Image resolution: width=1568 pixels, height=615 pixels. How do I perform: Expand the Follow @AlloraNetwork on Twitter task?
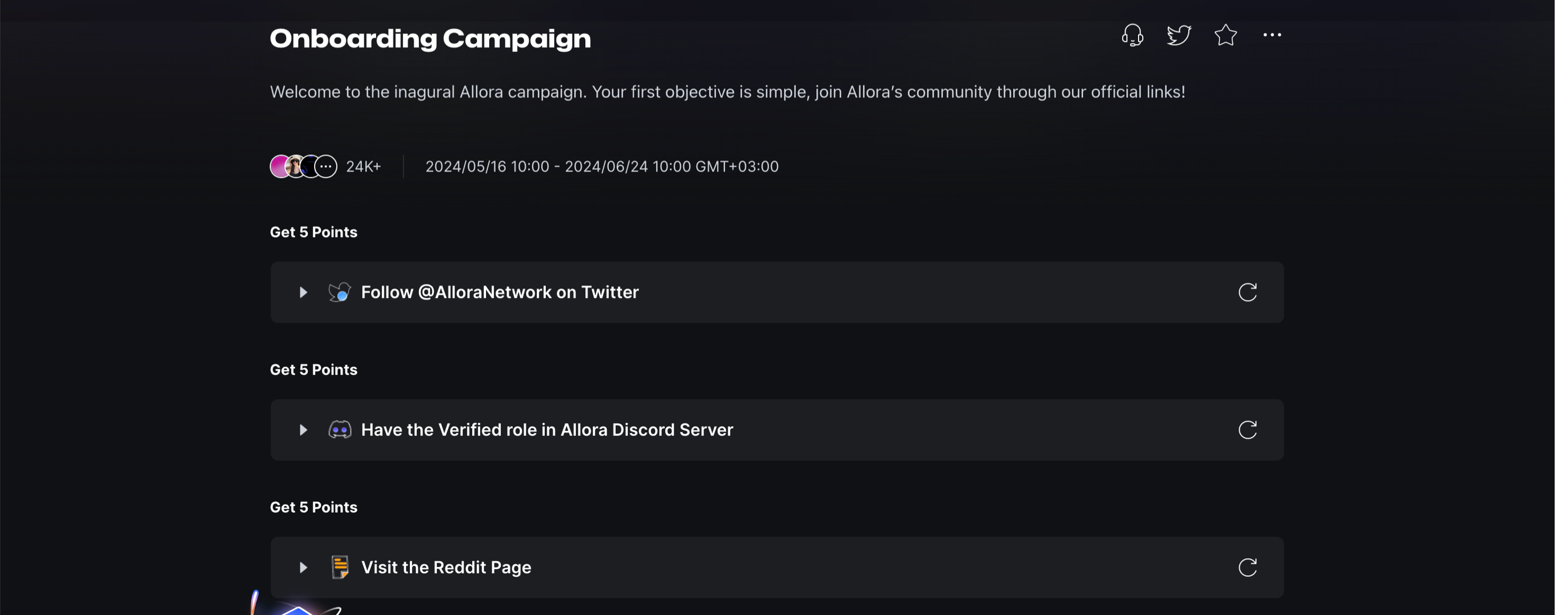click(303, 292)
